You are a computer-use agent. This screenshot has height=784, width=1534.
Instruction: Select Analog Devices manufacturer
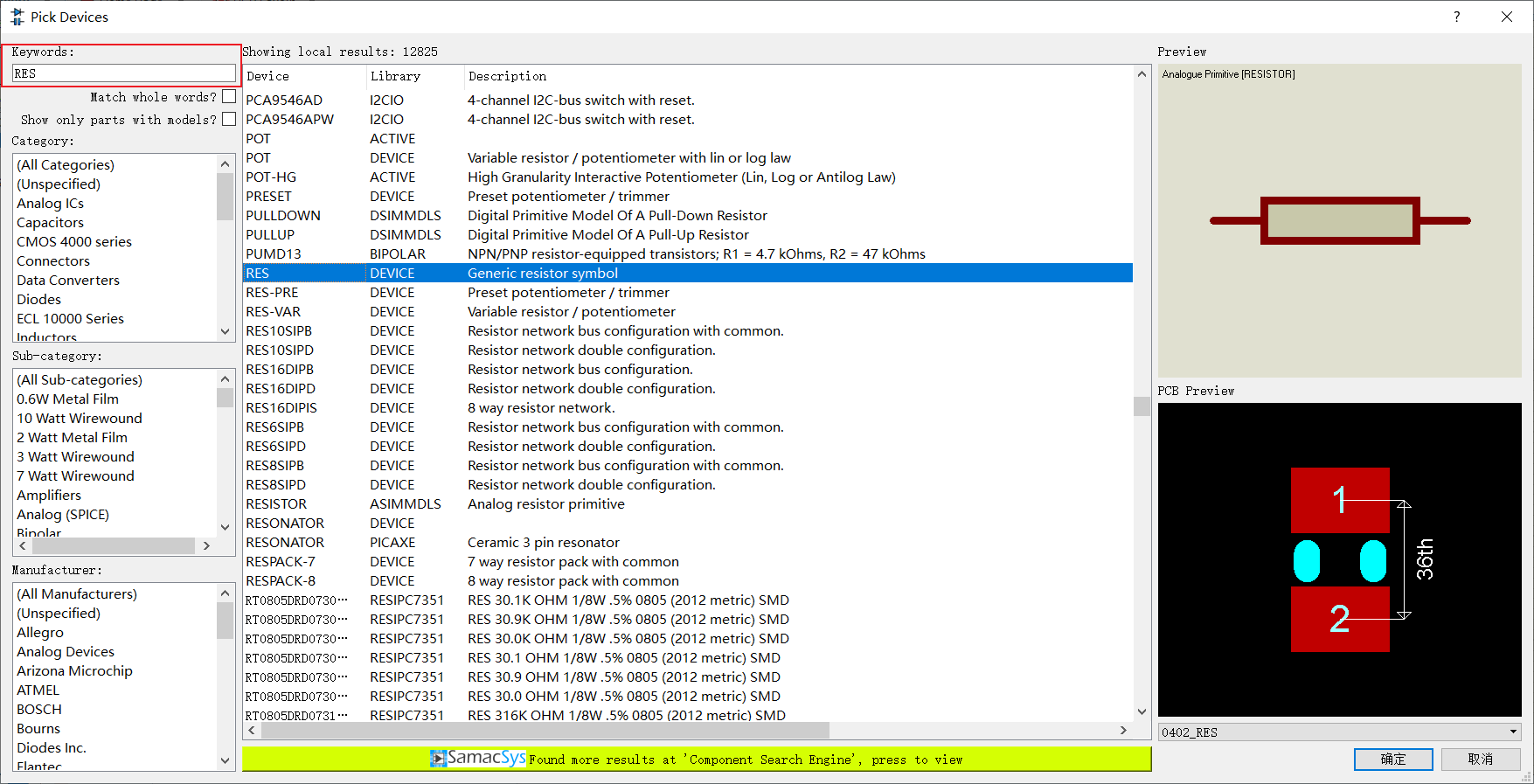[x=66, y=651]
